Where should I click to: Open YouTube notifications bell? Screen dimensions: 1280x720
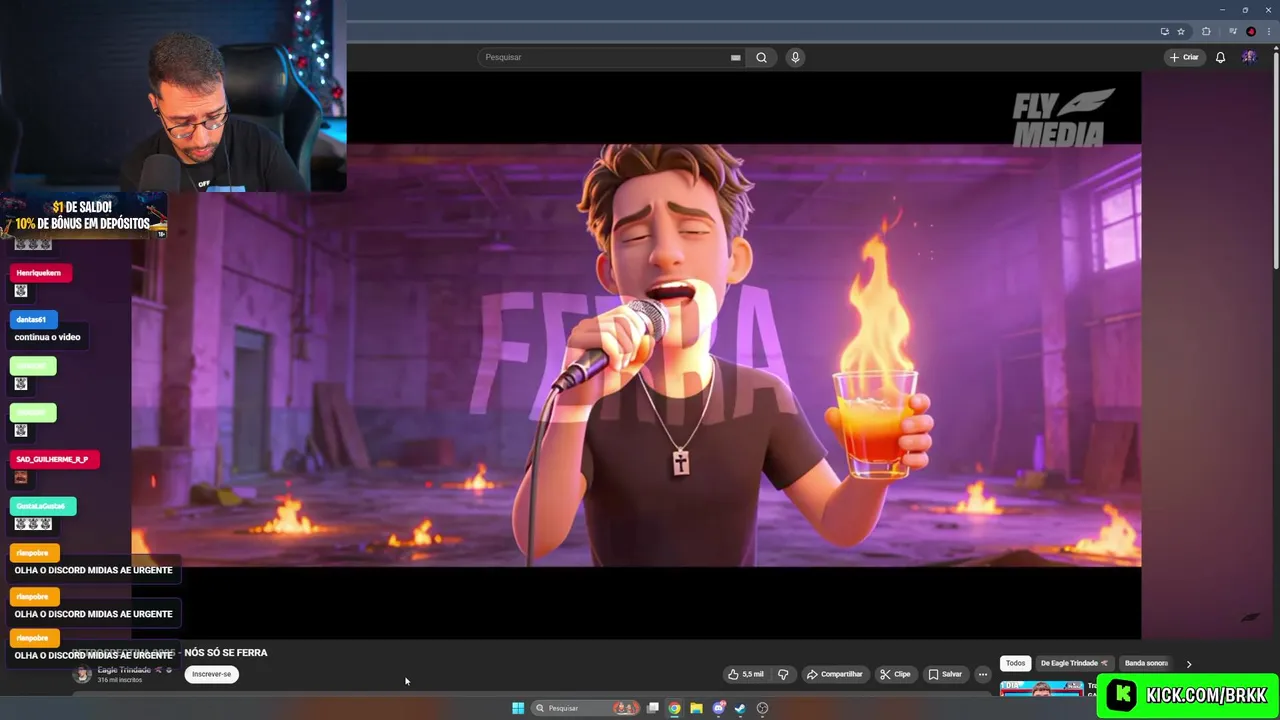(1220, 57)
